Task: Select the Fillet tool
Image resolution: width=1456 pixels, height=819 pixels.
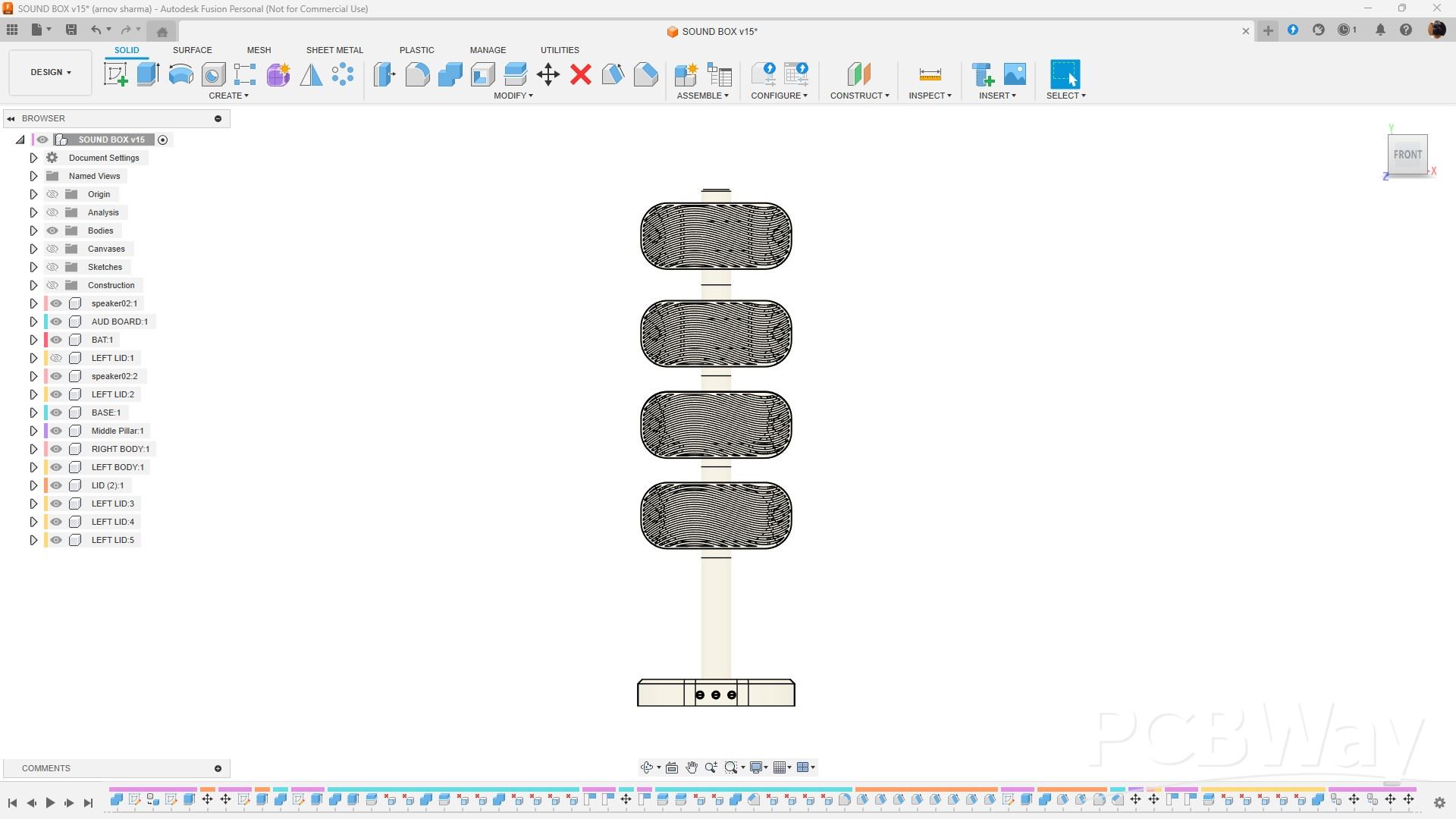Action: pos(417,74)
